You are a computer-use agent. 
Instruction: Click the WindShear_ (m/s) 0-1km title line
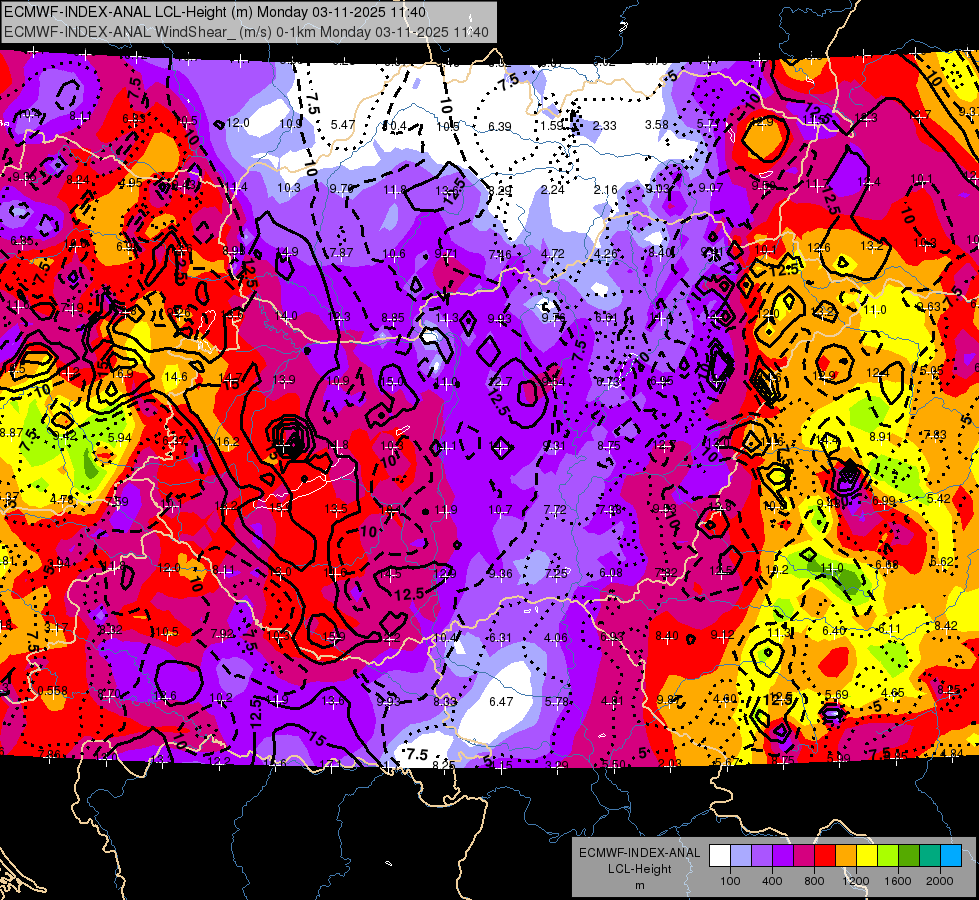246,32
